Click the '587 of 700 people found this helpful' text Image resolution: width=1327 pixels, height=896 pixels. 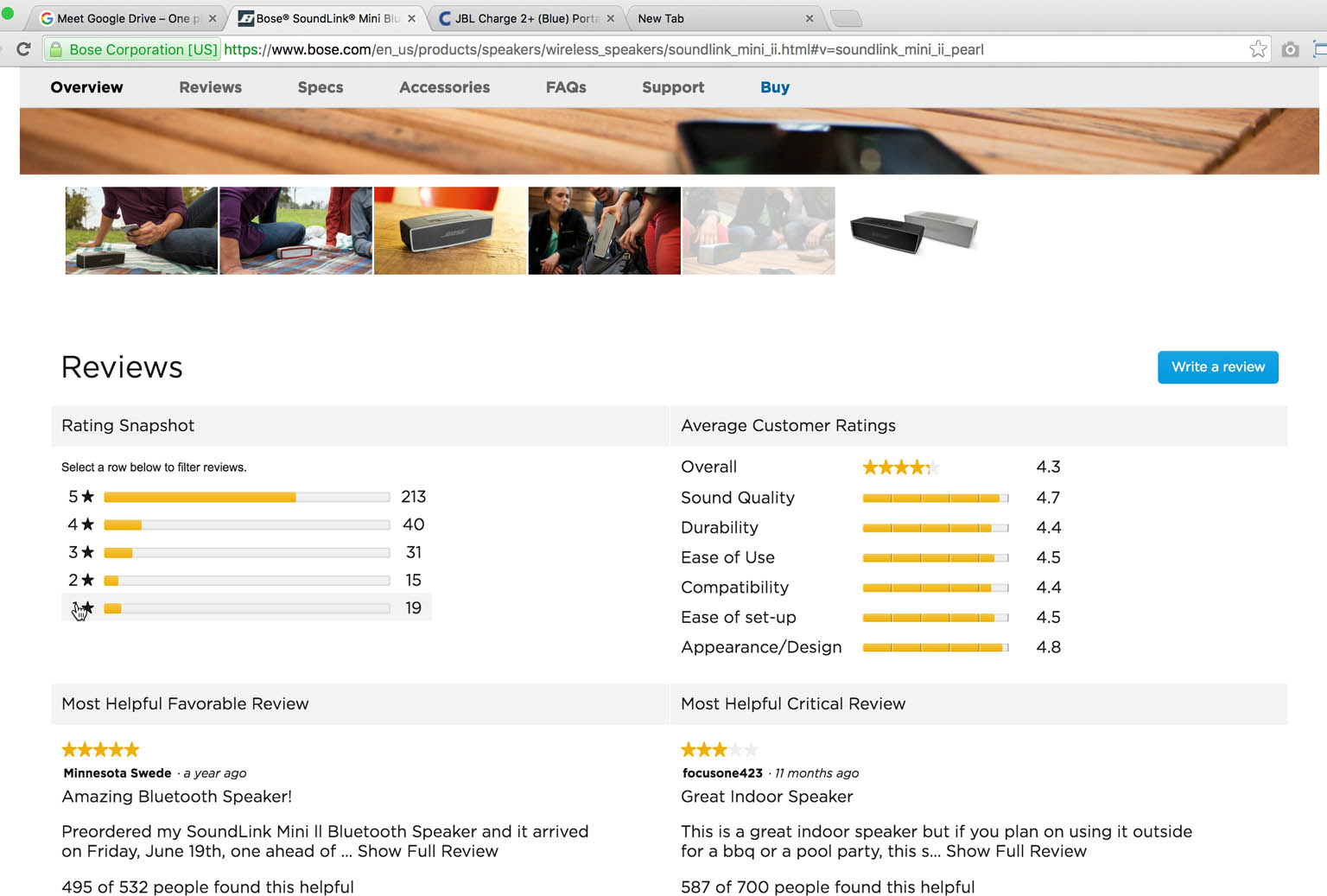[828, 887]
